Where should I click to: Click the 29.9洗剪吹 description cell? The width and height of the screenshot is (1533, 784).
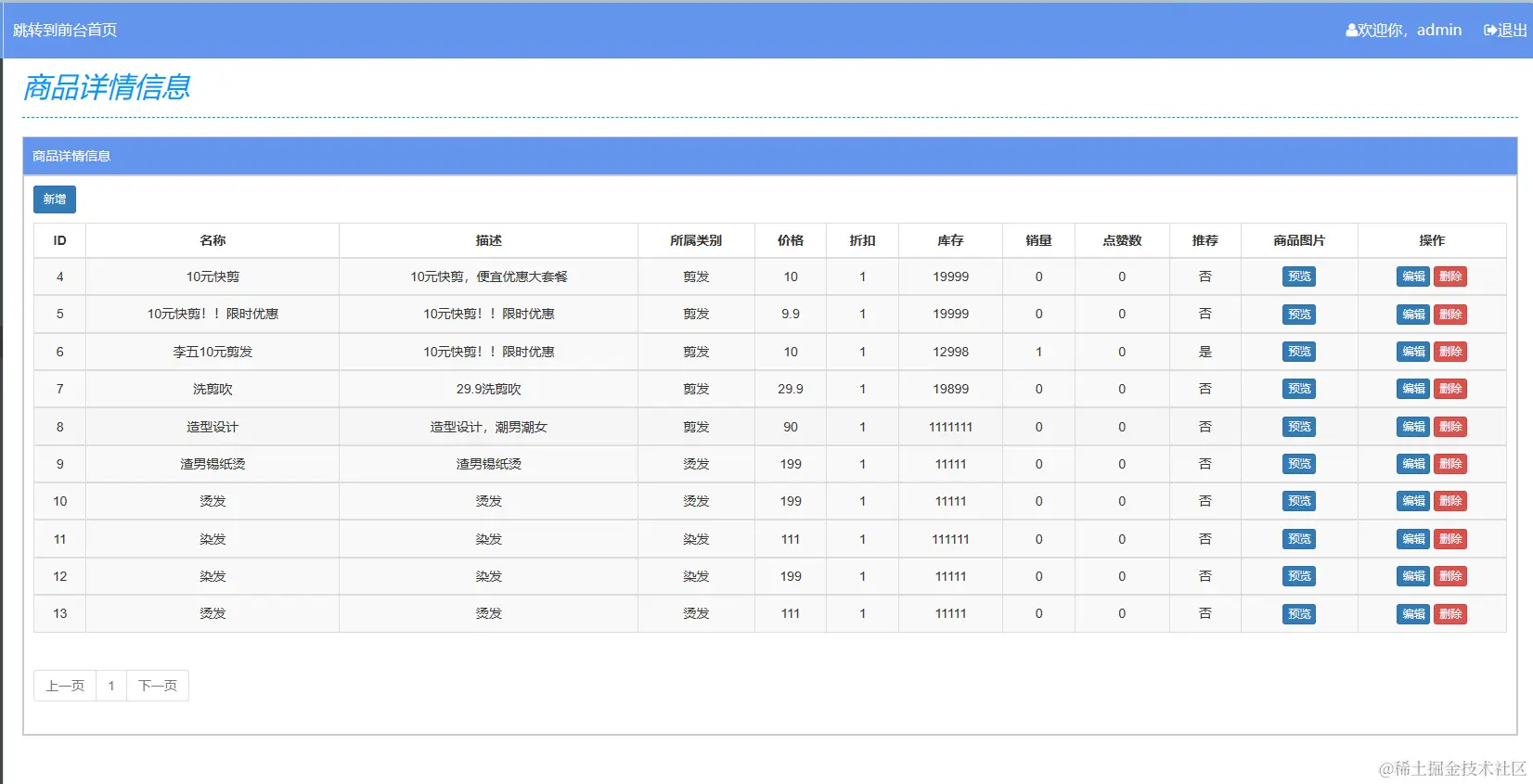tap(489, 389)
